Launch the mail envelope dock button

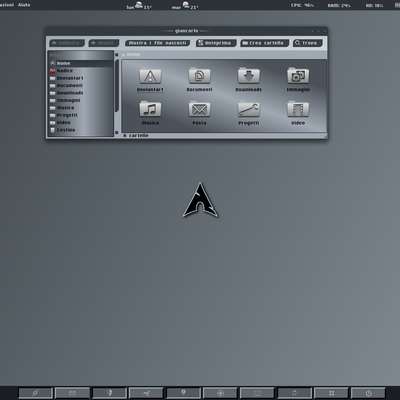pyautogui.click(x=72, y=393)
